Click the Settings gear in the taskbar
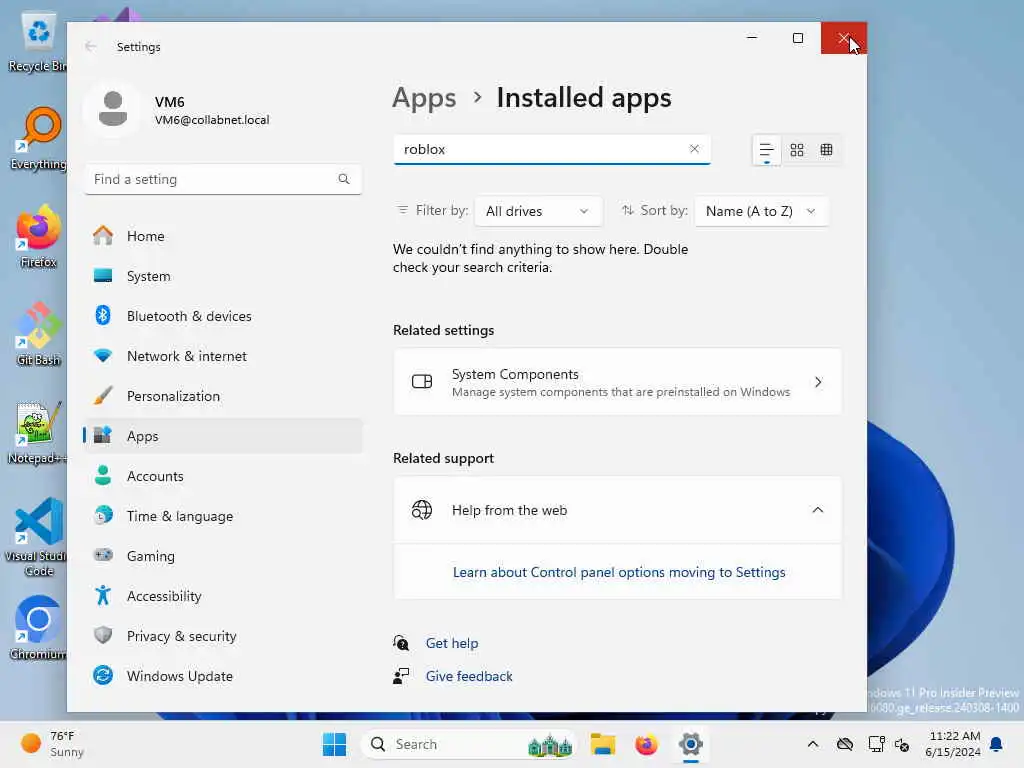The image size is (1024, 768). click(690, 744)
